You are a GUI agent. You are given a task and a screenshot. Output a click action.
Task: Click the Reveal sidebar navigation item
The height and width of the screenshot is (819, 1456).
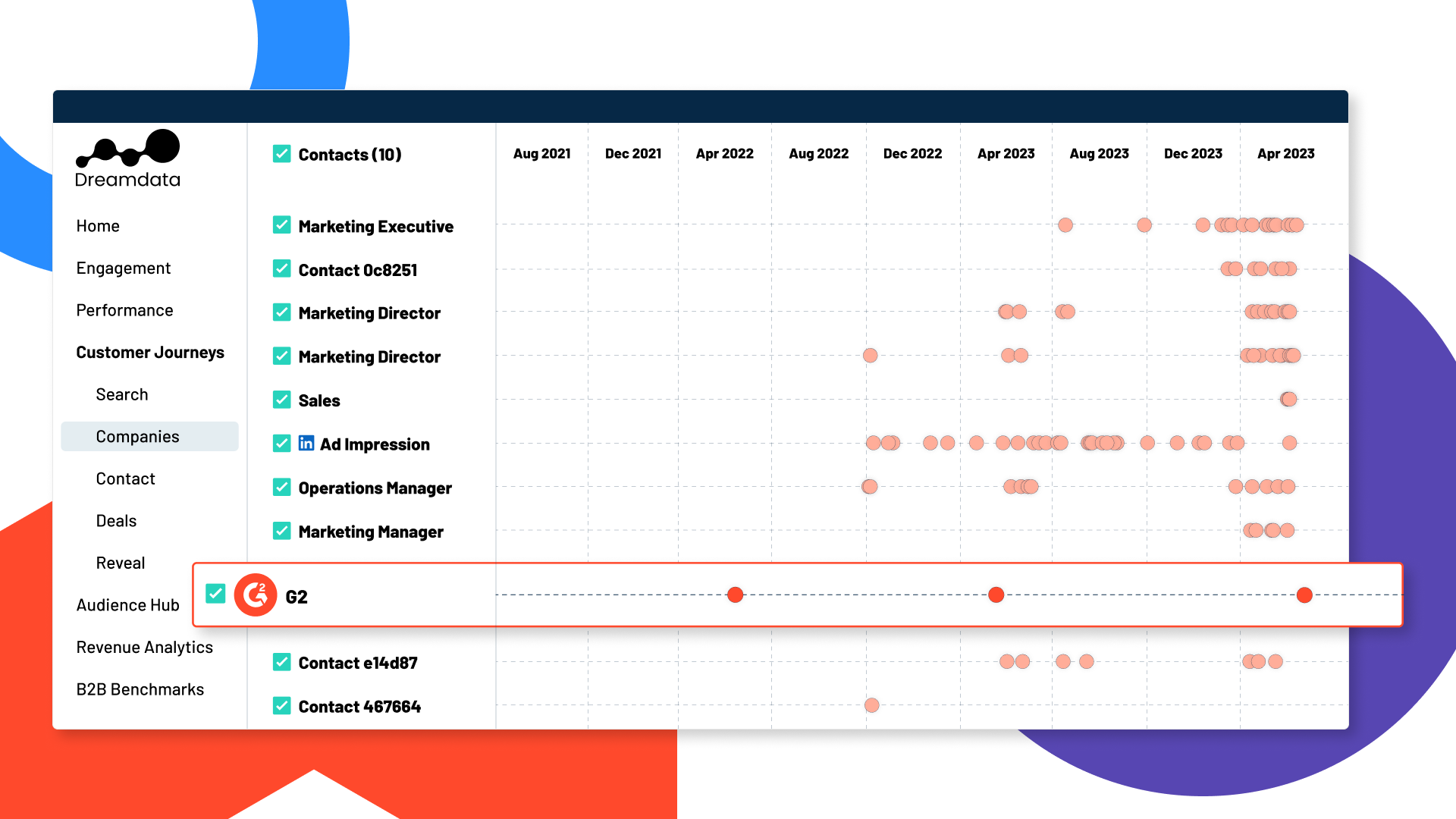[x=119, y=562]
